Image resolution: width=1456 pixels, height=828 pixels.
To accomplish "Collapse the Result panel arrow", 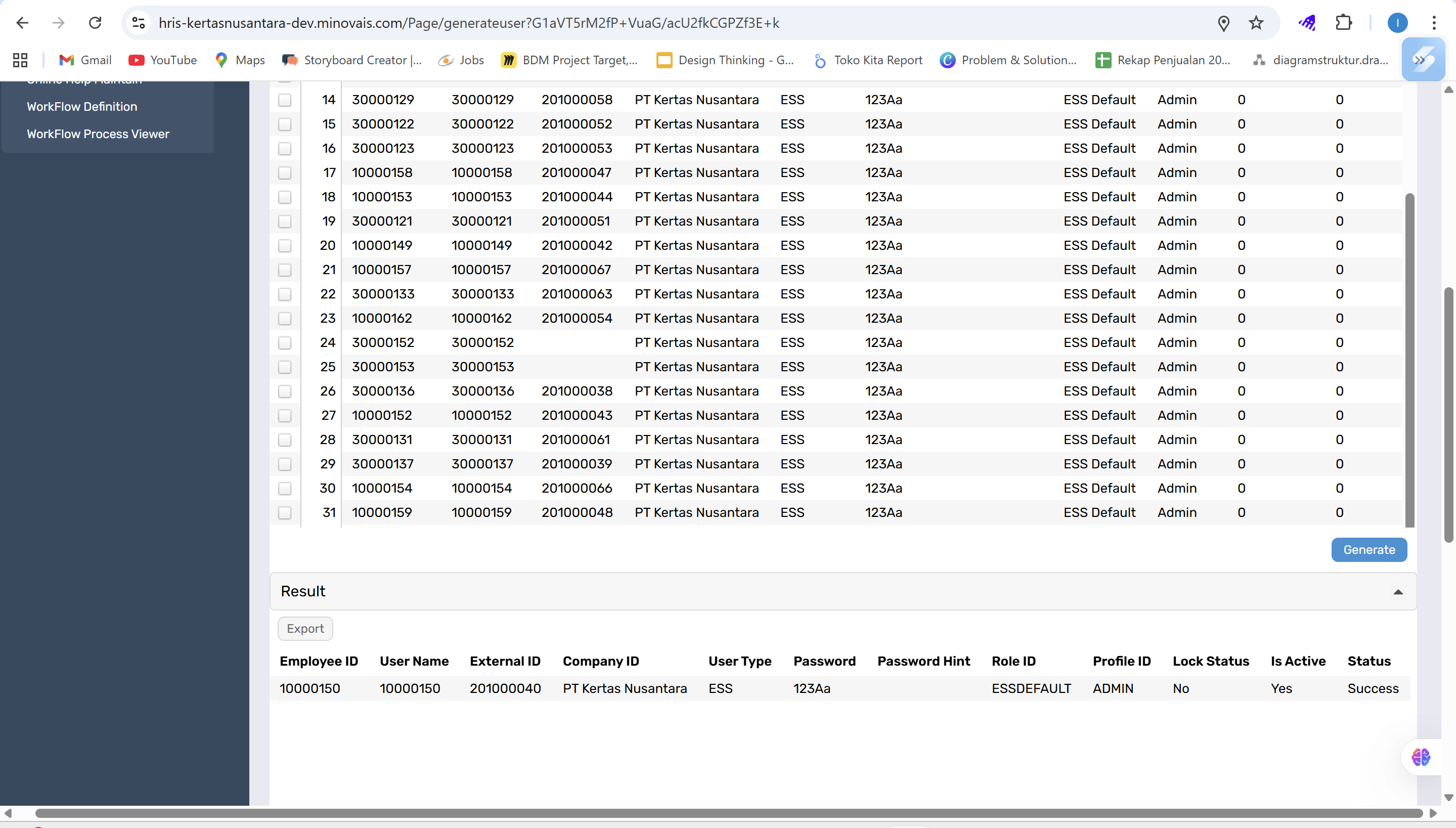I will (1398, 591).
